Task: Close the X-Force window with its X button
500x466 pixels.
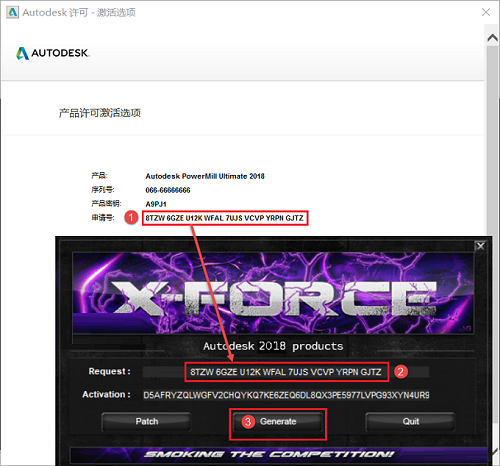Action: click(x=480, y=246)
